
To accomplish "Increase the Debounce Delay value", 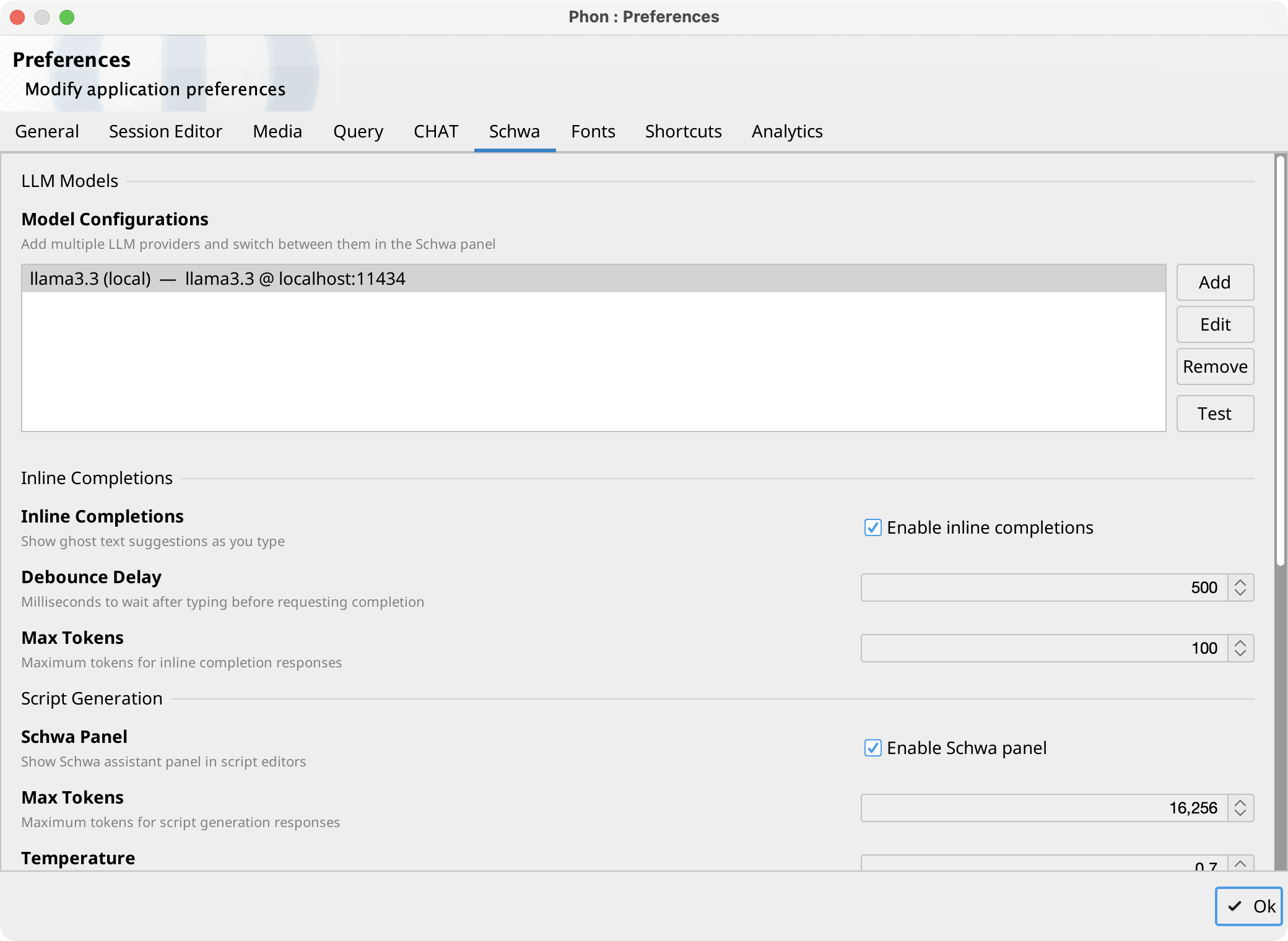I will tap(1240, 582).
